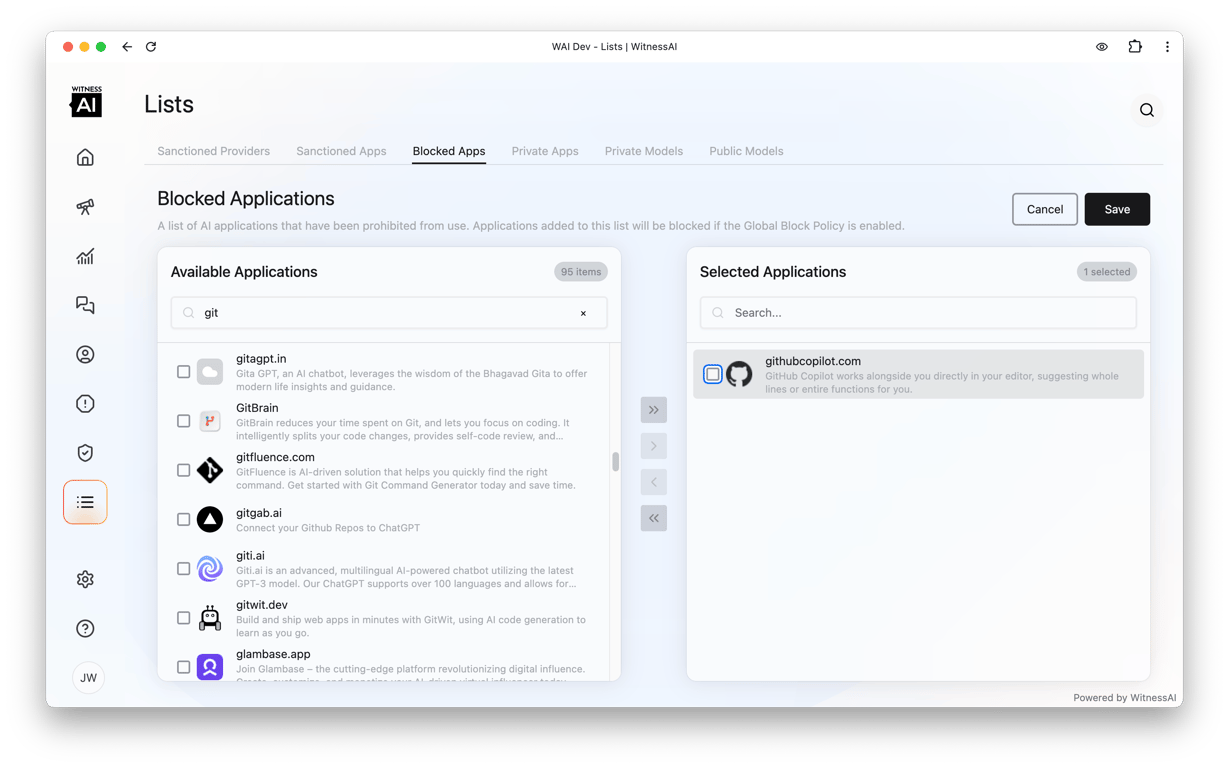Click the glambase.app purple icon
Image resolution: width=1229 pixels, height=768 pixels.
coord(210,667)
